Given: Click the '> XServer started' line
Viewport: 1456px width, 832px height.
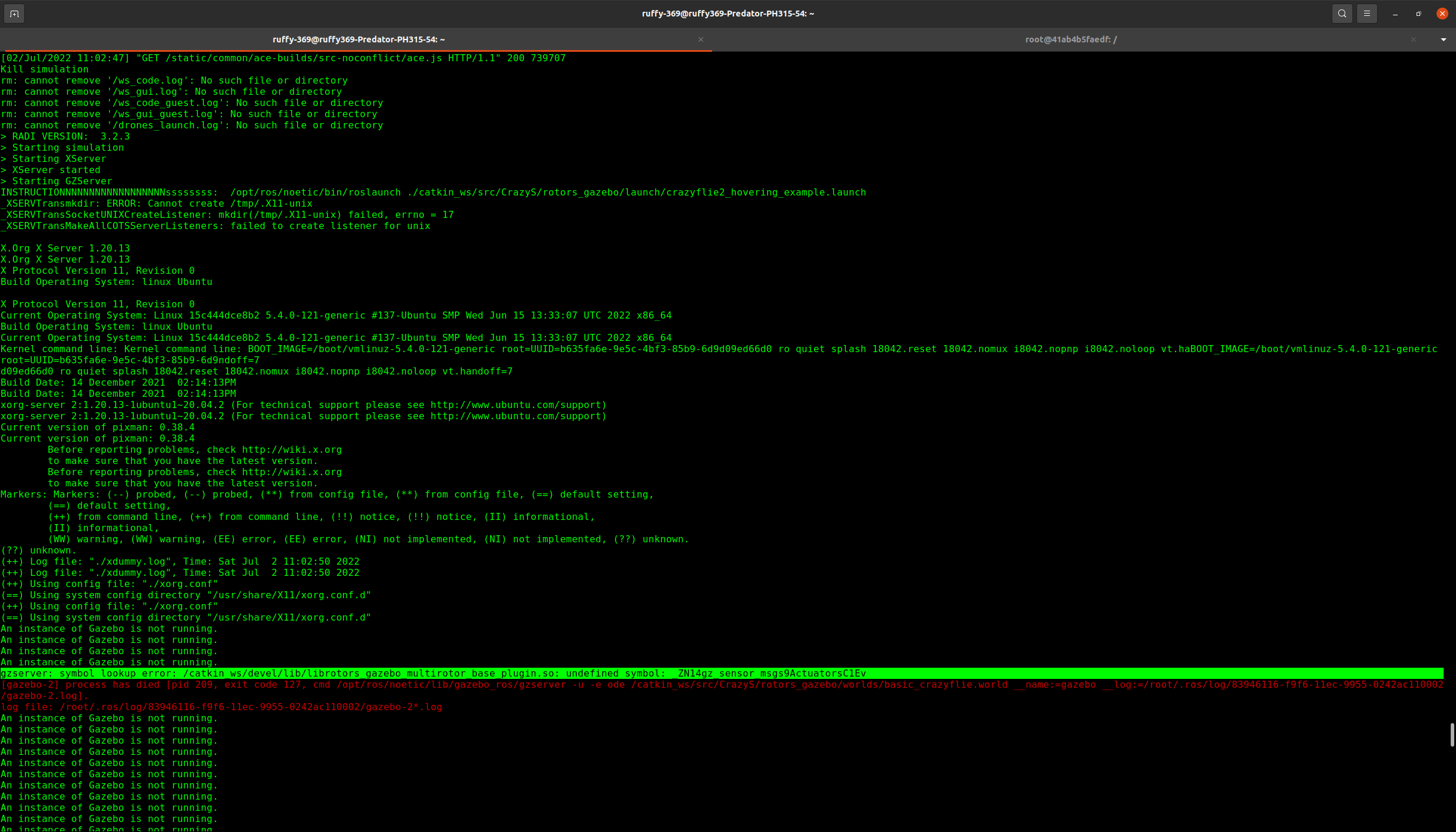Looking at the screenshot, I should click(51, 170).
